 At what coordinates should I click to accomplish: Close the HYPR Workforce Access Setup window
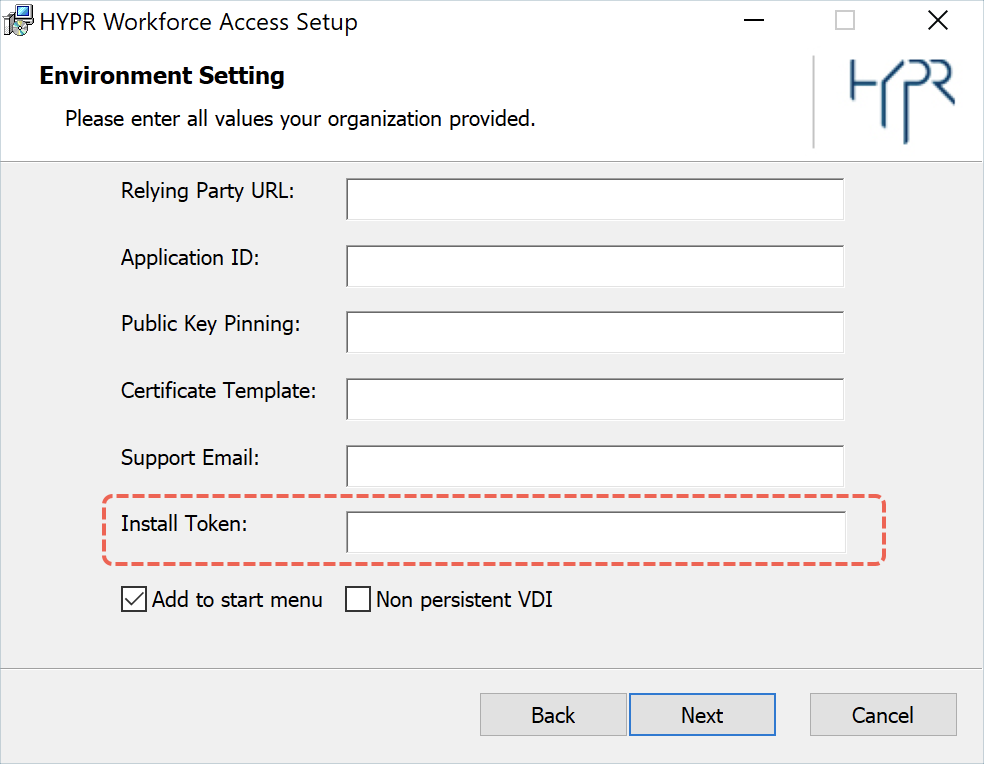[x=938, y=21]
